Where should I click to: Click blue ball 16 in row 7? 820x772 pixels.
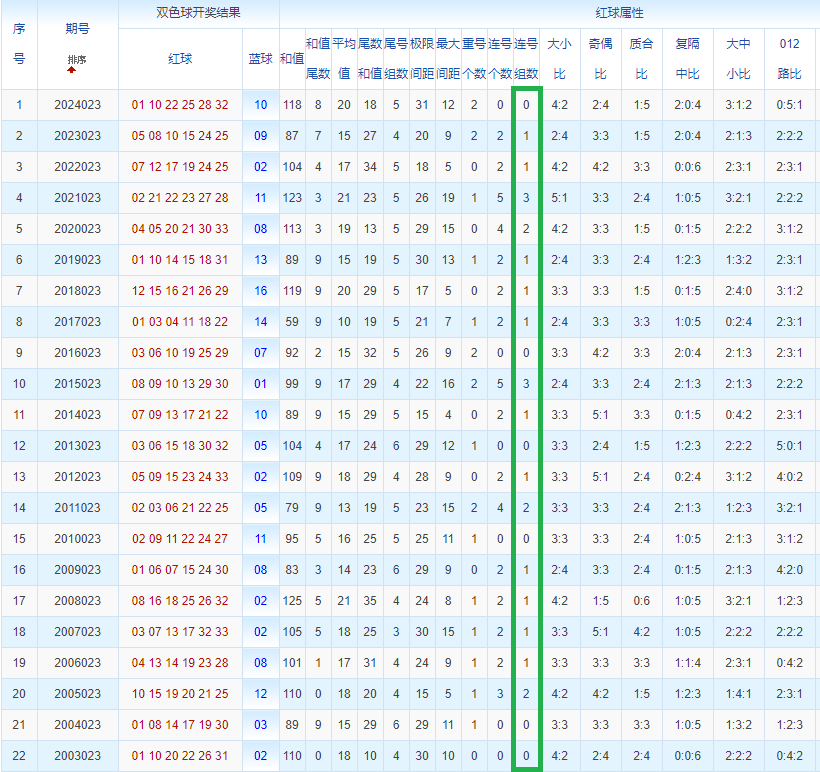[x=260, y=291]
